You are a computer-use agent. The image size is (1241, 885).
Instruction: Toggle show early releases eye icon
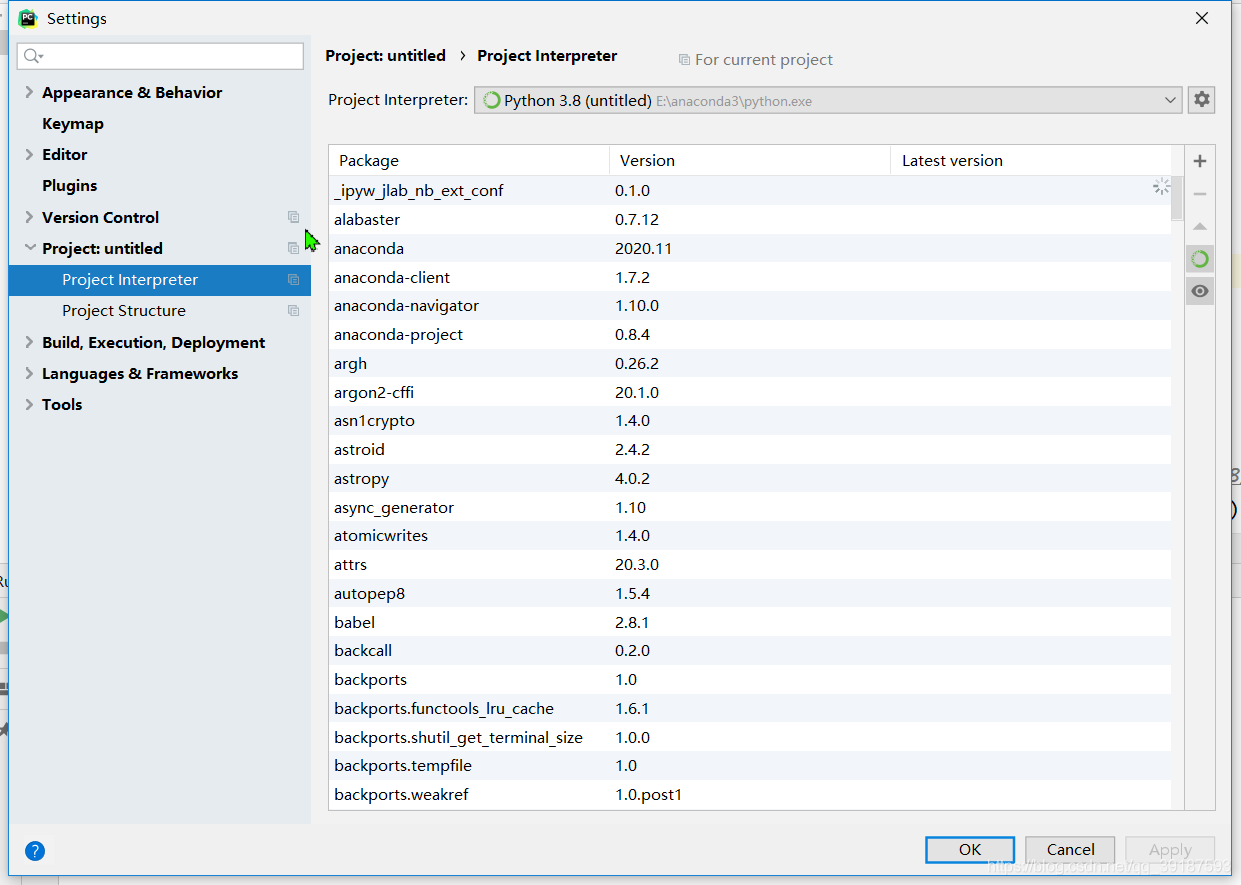point(1200,291)
